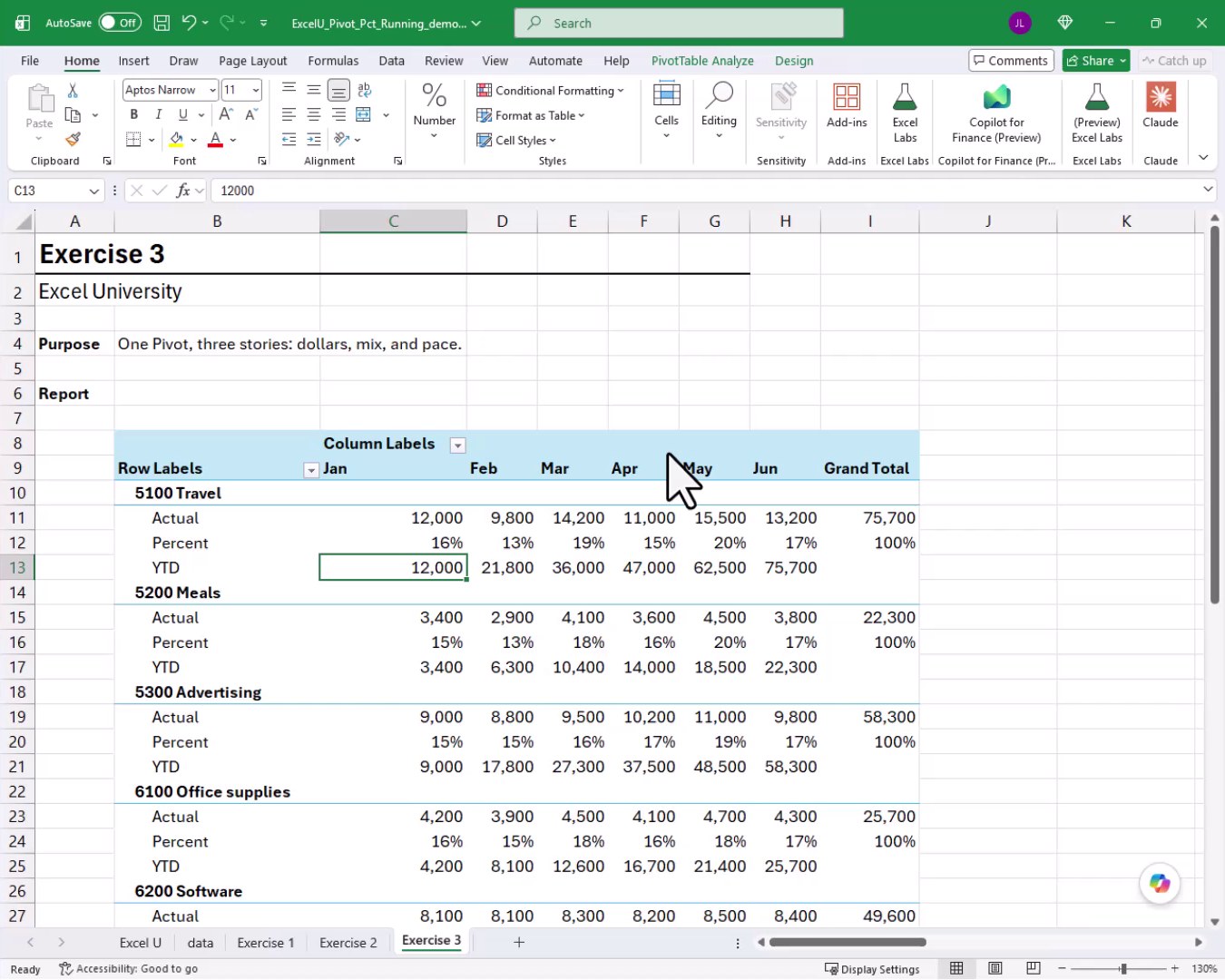Open the Formulas ribbon tab
The image size is (1225, 980).
point(333,61)
